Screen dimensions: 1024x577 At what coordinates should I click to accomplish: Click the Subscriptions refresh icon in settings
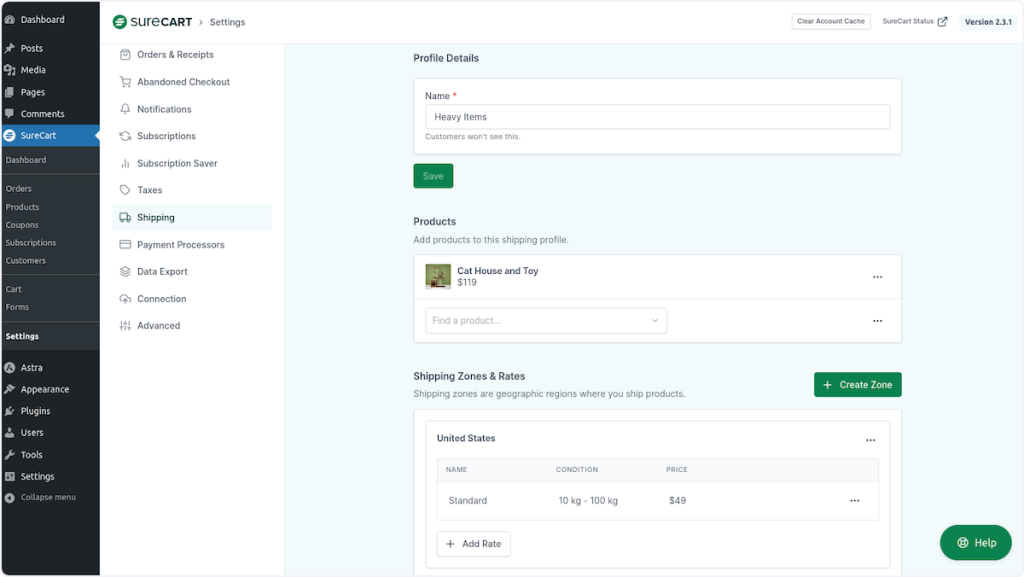(x=125, y=136)
